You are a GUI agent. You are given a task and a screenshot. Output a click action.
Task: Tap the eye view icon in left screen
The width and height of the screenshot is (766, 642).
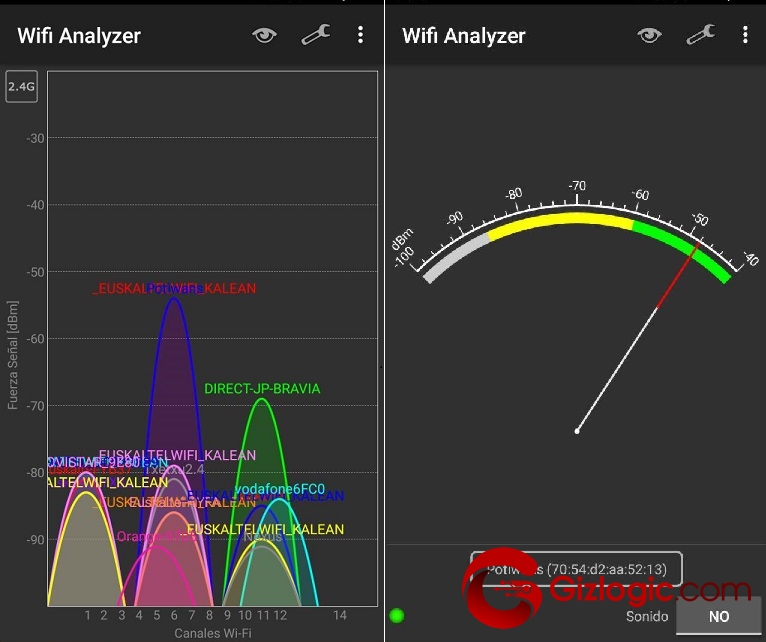pos(264,35)
